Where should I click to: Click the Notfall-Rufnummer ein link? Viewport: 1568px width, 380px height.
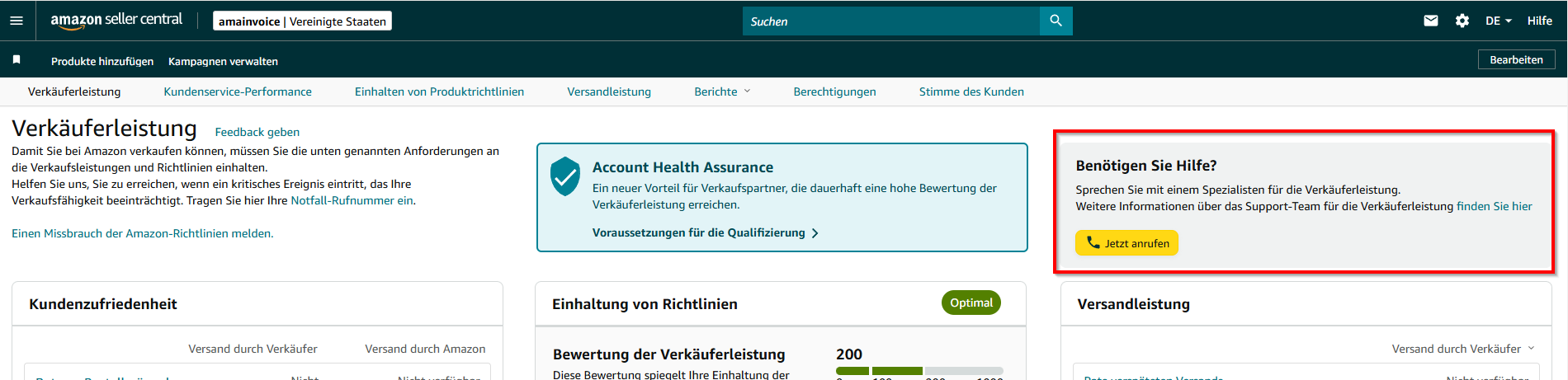coord(352,200)
